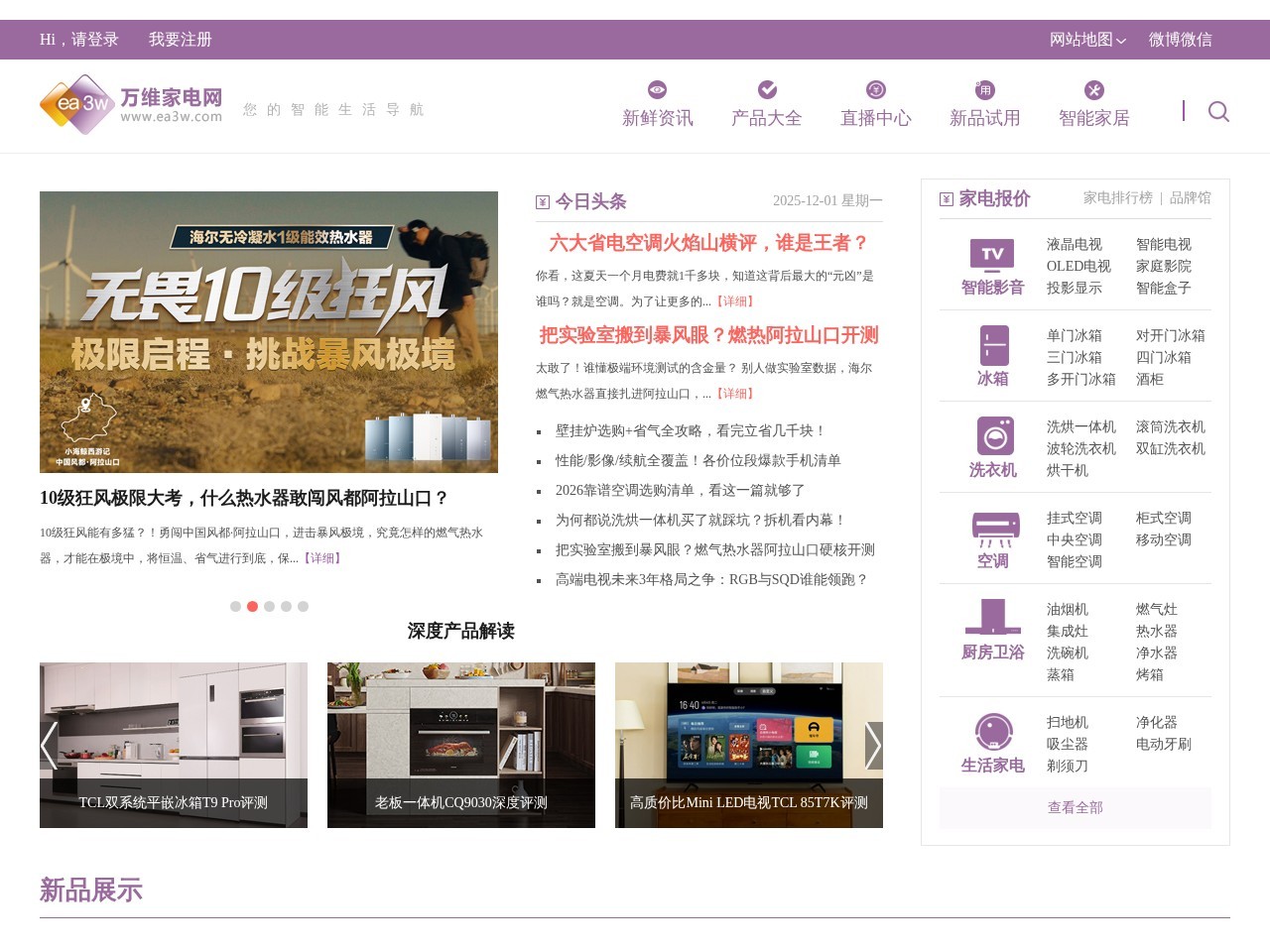1270x952 pixels.
Task: Expand the 网站地图 dropdown
Action: click(1082, 40)
